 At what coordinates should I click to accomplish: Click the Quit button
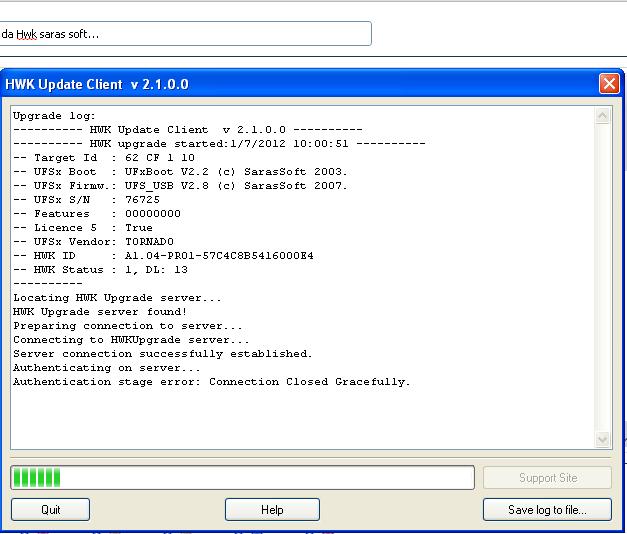click(51, 509)
